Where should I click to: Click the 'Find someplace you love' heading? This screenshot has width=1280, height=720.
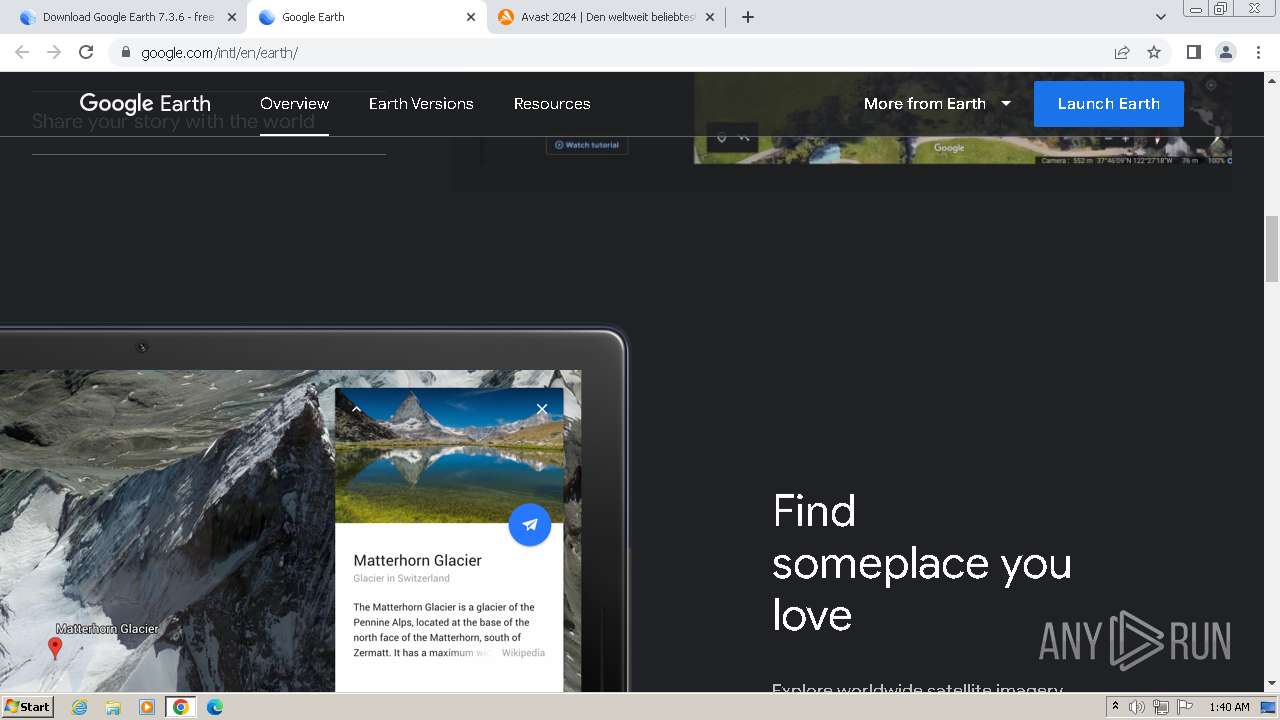point(921,563)
